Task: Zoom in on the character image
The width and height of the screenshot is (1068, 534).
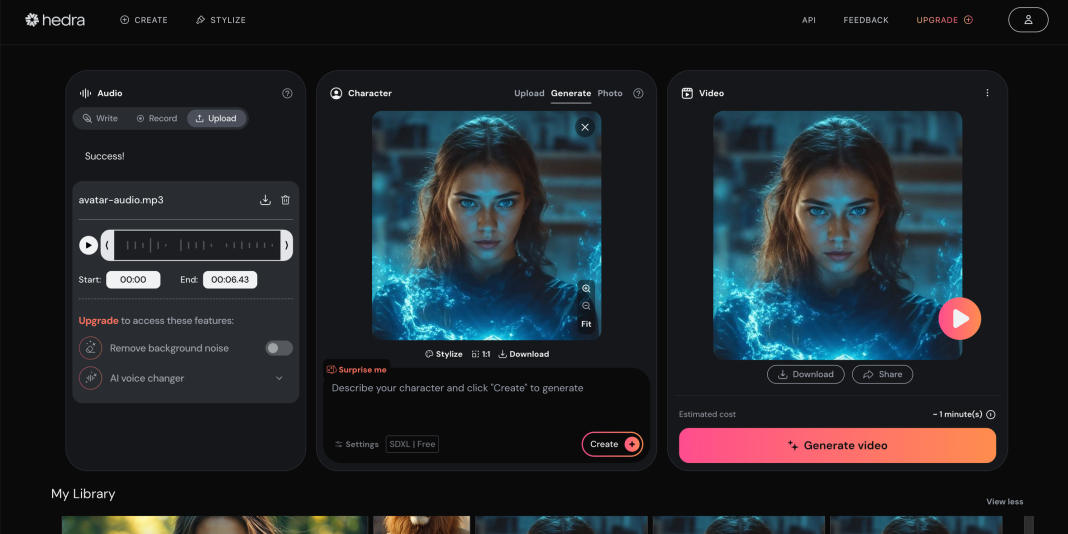Action: point(586,289)
